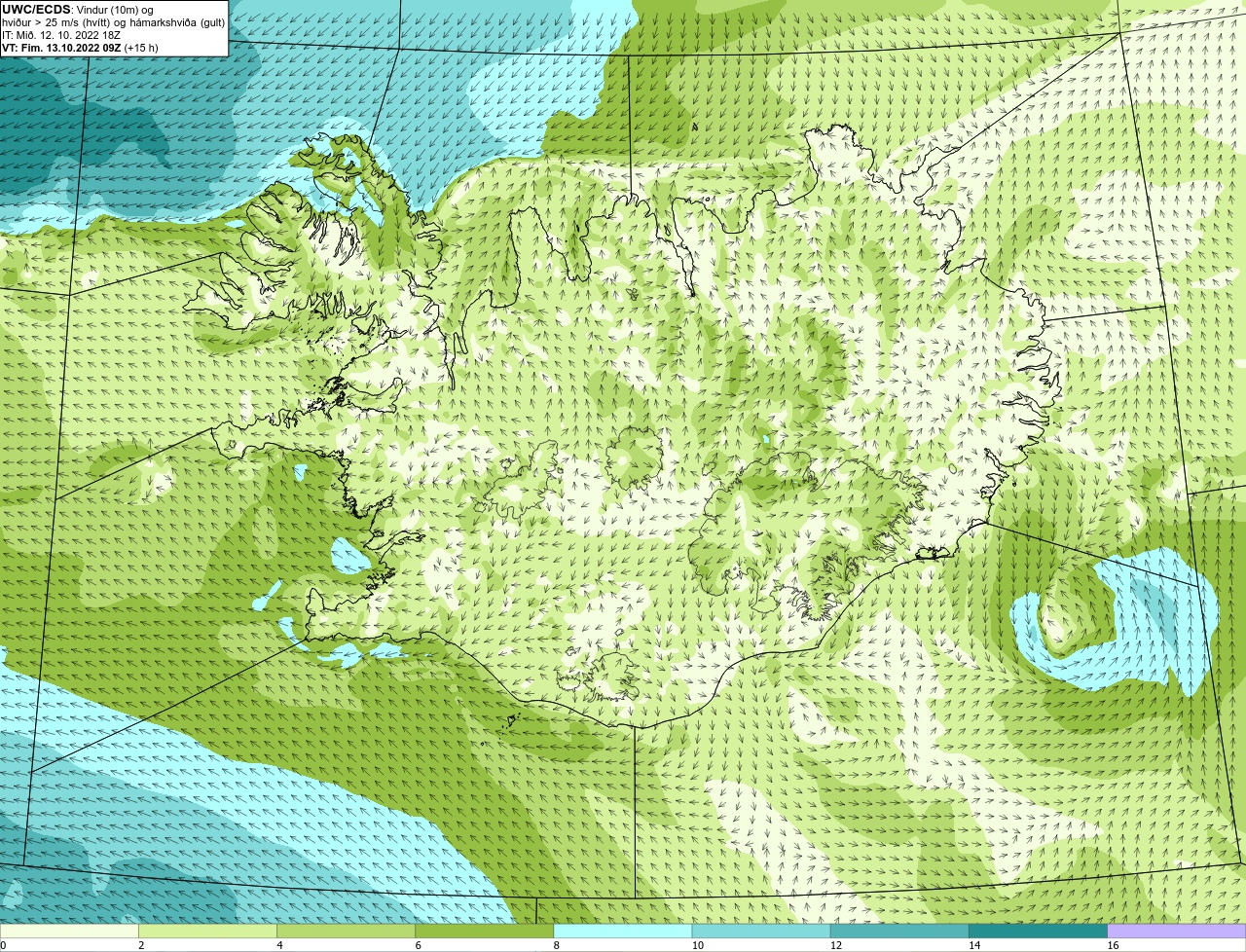Screen dimensions: 1246x952
Task: Click the medium green 4–6 legend swatch
Action: pyautogui.click(x=346, y=932)
